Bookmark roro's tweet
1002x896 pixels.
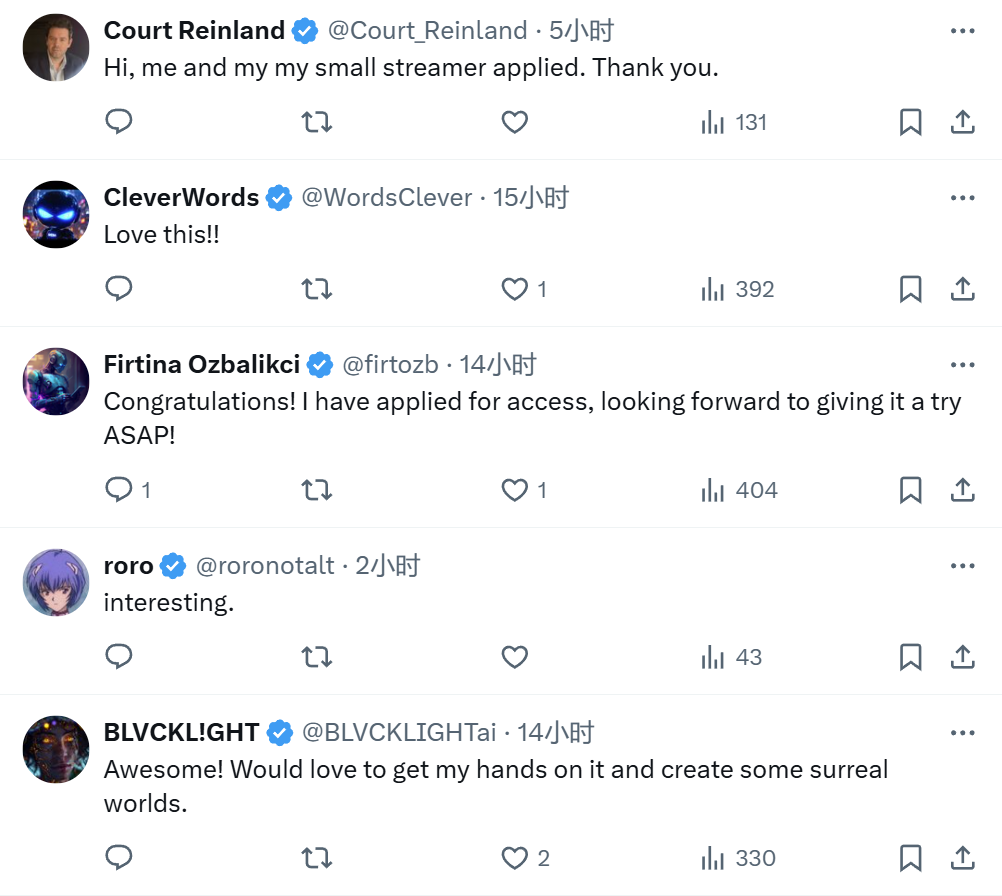tap(910, 657)
